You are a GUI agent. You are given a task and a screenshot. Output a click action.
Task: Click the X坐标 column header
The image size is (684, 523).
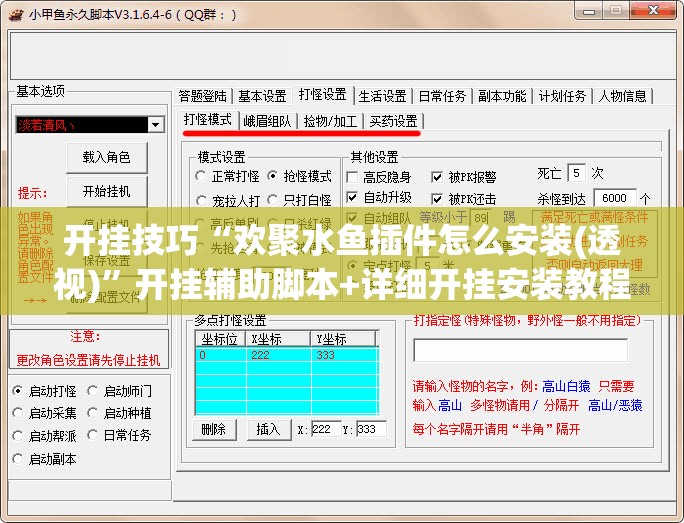pos(278,339)
